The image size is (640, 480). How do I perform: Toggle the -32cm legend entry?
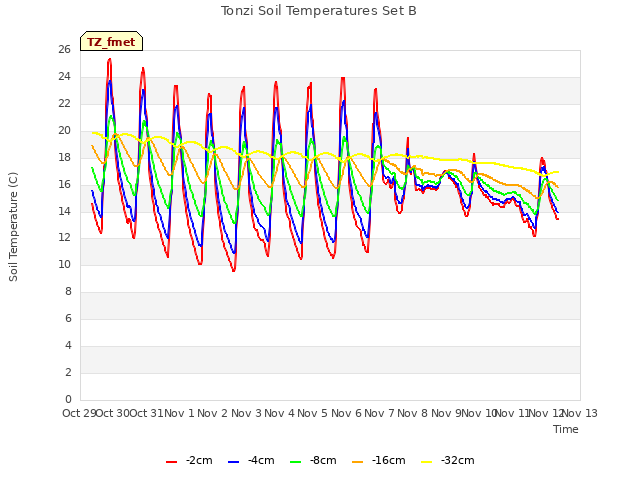click(x=448, y=461)
